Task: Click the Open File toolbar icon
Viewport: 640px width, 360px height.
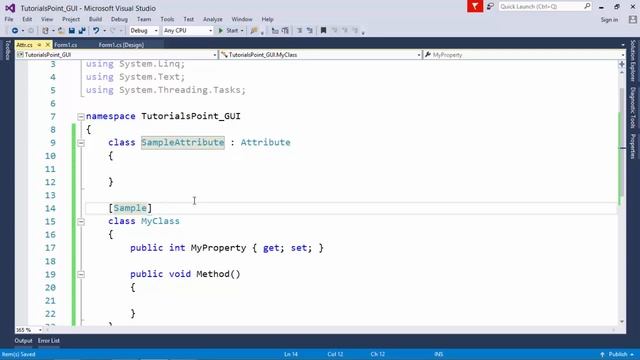Action: coord(61,31)
